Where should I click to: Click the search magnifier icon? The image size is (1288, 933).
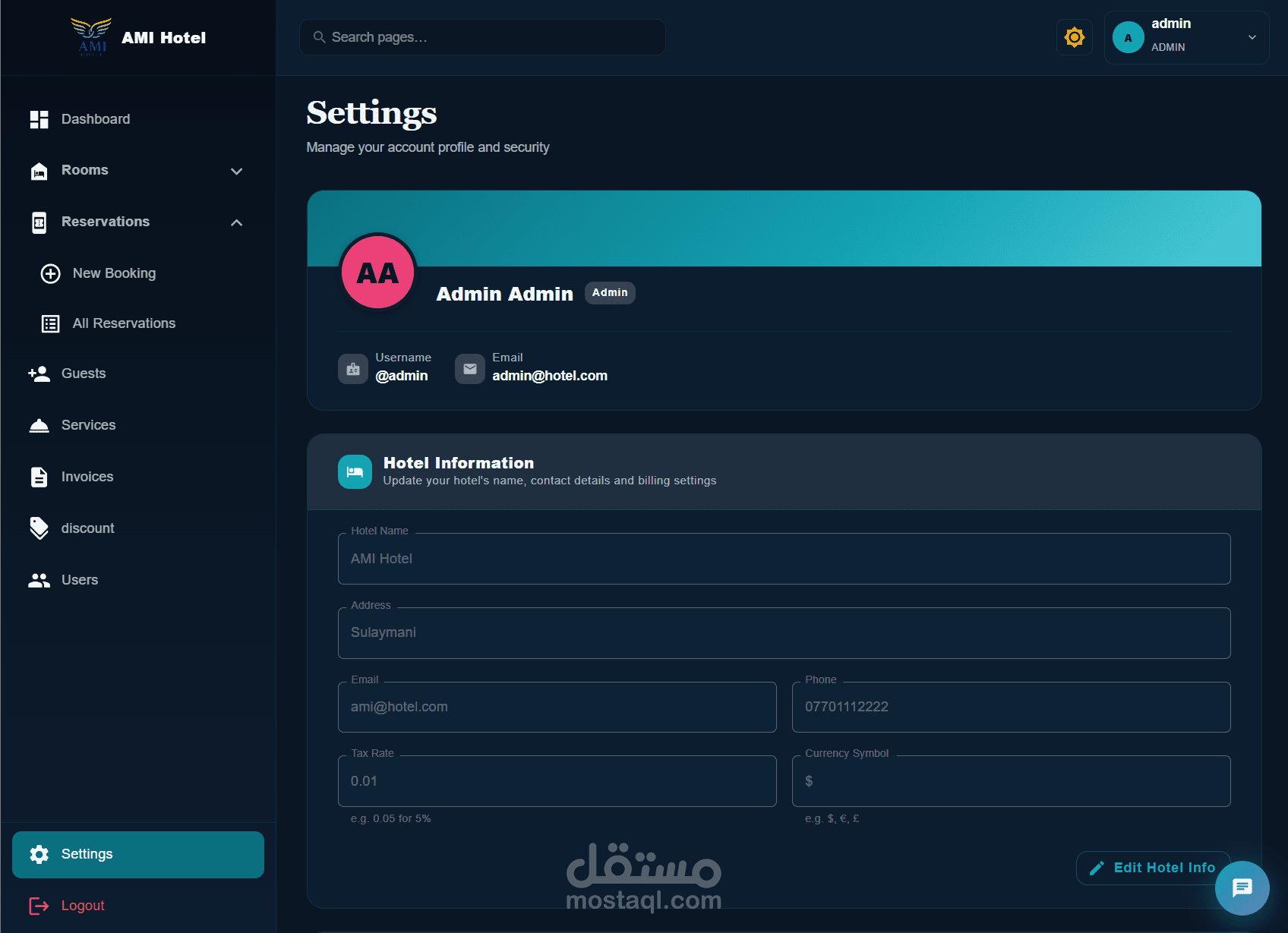tap(320, 37)
